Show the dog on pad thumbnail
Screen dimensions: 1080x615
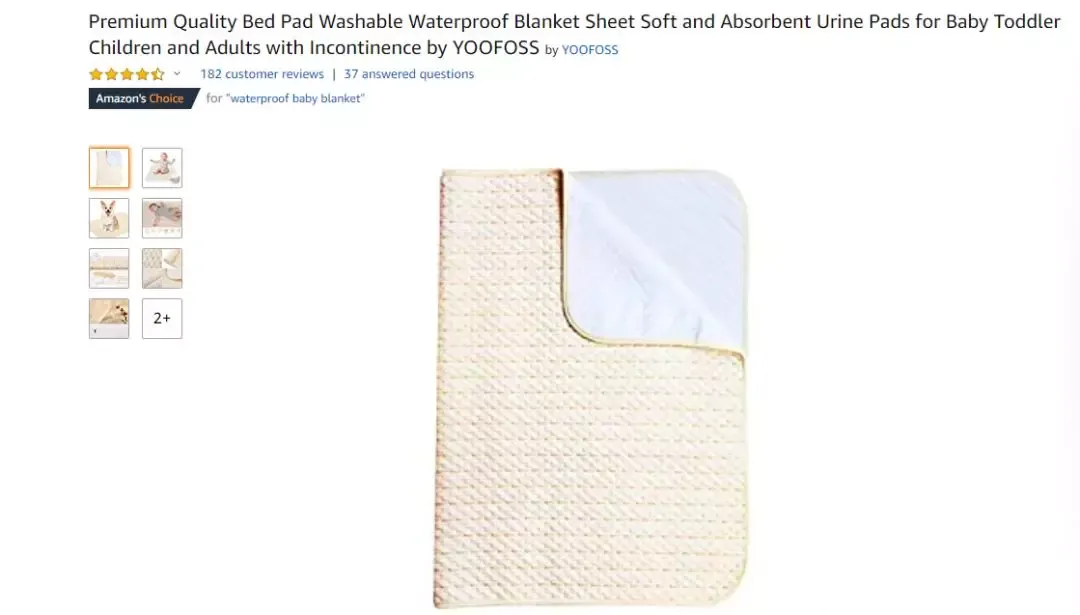coord(109,218)
